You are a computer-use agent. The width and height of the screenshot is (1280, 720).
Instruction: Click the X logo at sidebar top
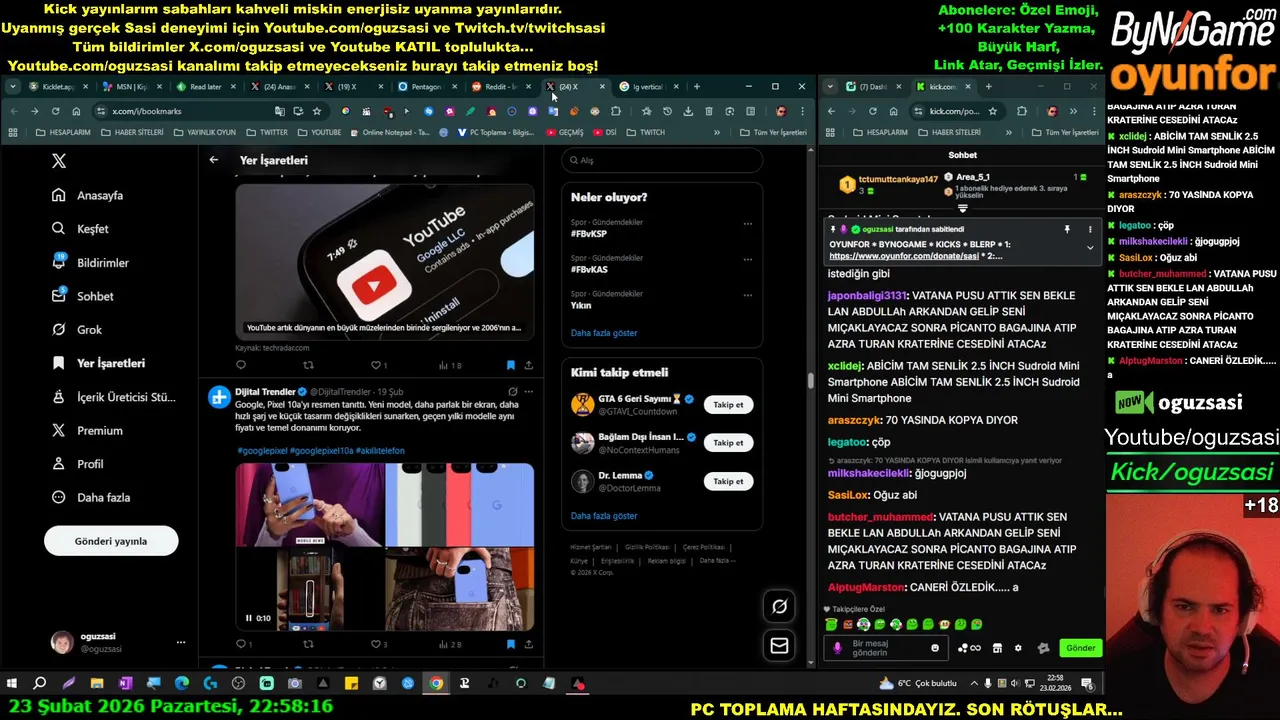coord(59,161)
